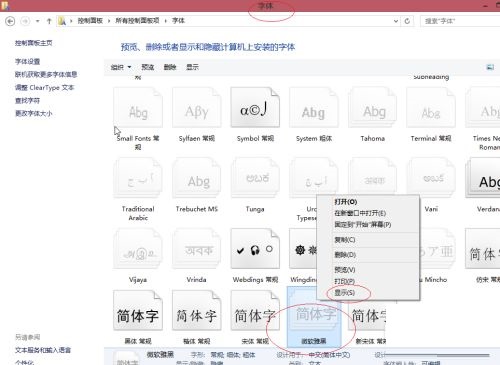Image resolution: width=500 pixels, height=365 pixels.
Task: Open the 控制面板主页 link
Action: [x=34, y=43]
